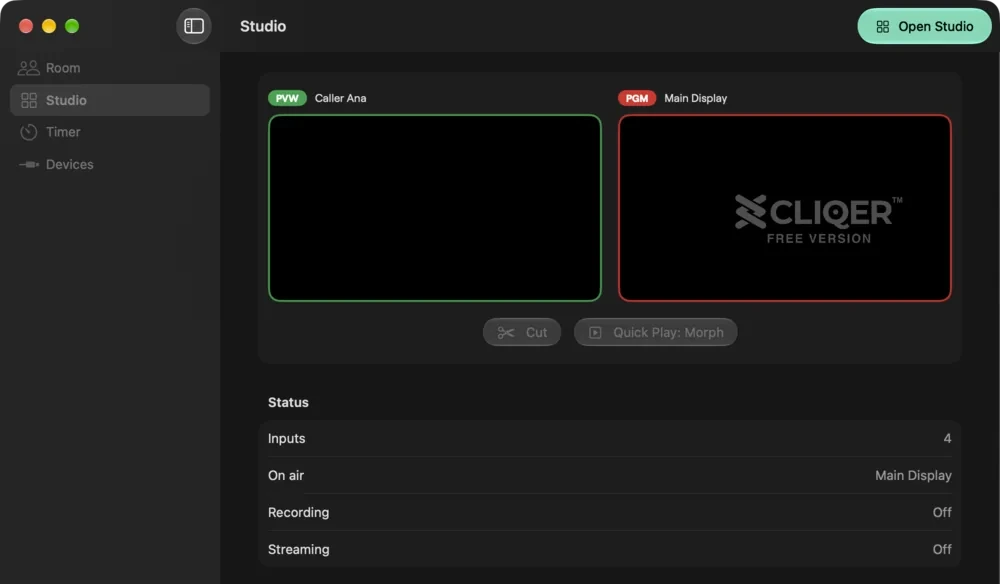Click the Recording Off value
Image resolution: width=1000 pixels, height=584 pixels.
942,513
